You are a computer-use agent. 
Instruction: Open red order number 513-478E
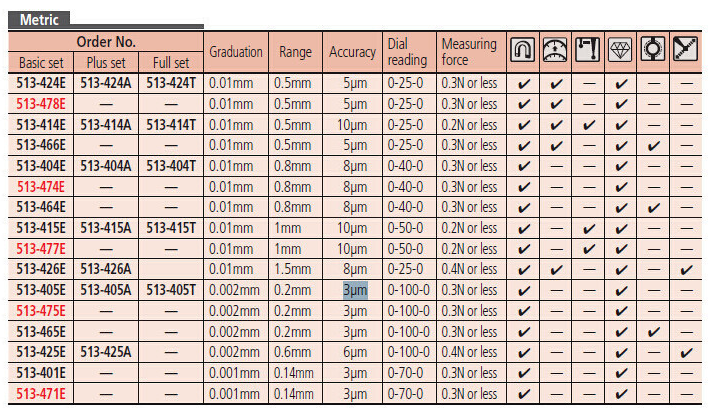tap(41, 104)
